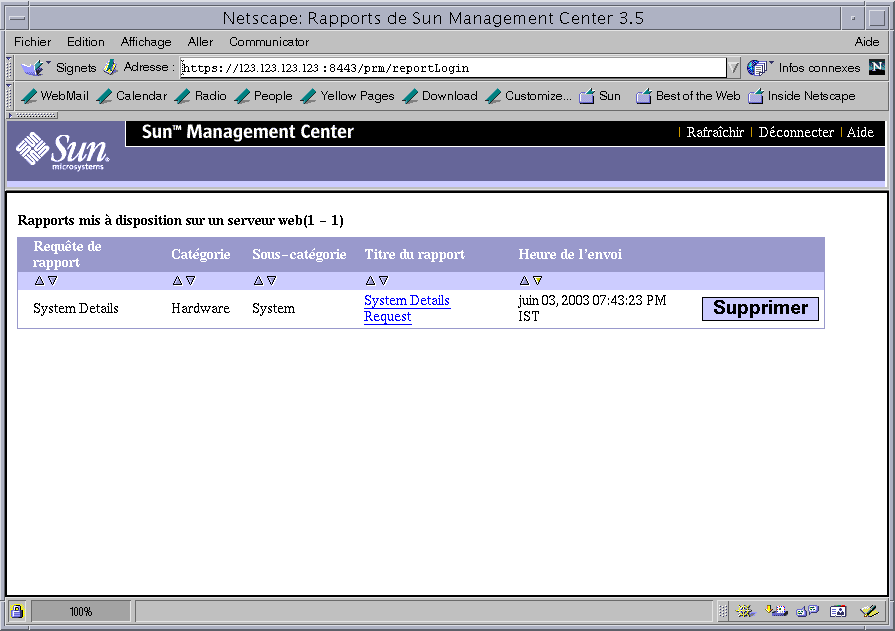The image size is (895, 631).
Task: Click the Heure de l'envoi column header
Action: (570, 255)
